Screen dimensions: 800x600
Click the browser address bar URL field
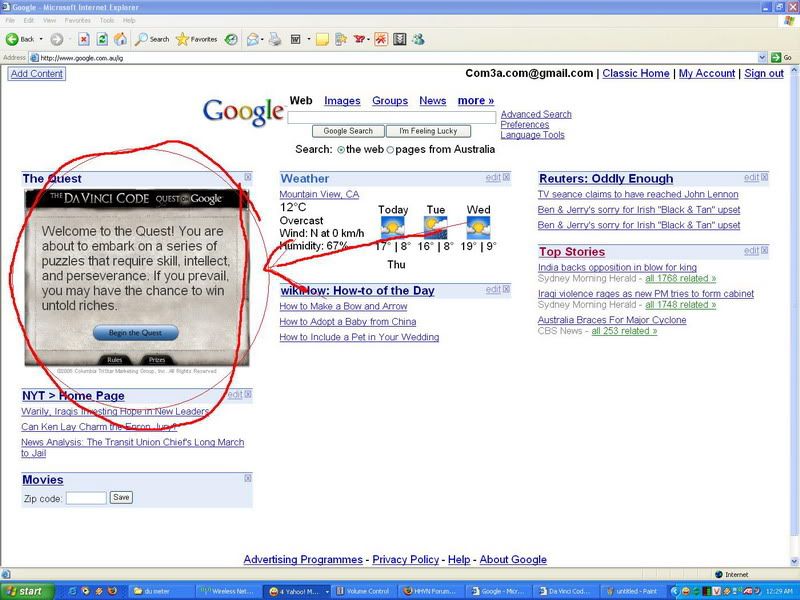pyautogui.click(x=393, y=58)
